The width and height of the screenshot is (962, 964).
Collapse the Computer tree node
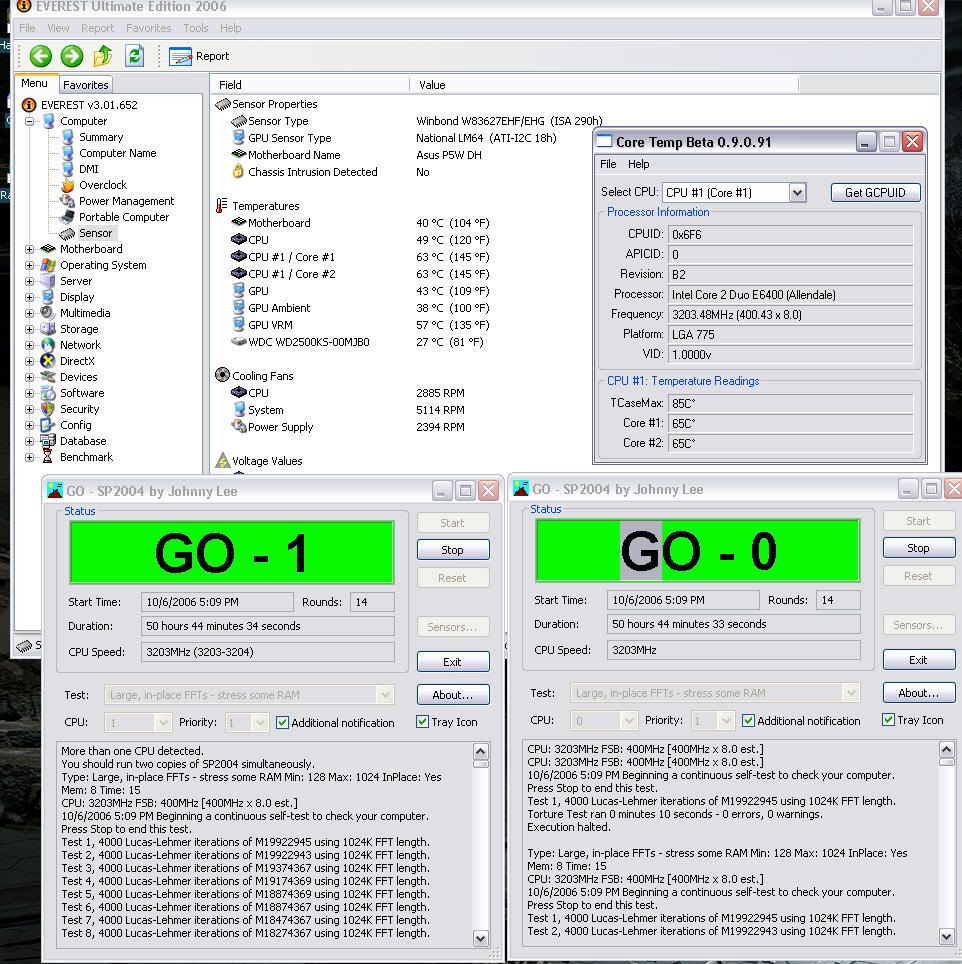click(x=29, y=121)
